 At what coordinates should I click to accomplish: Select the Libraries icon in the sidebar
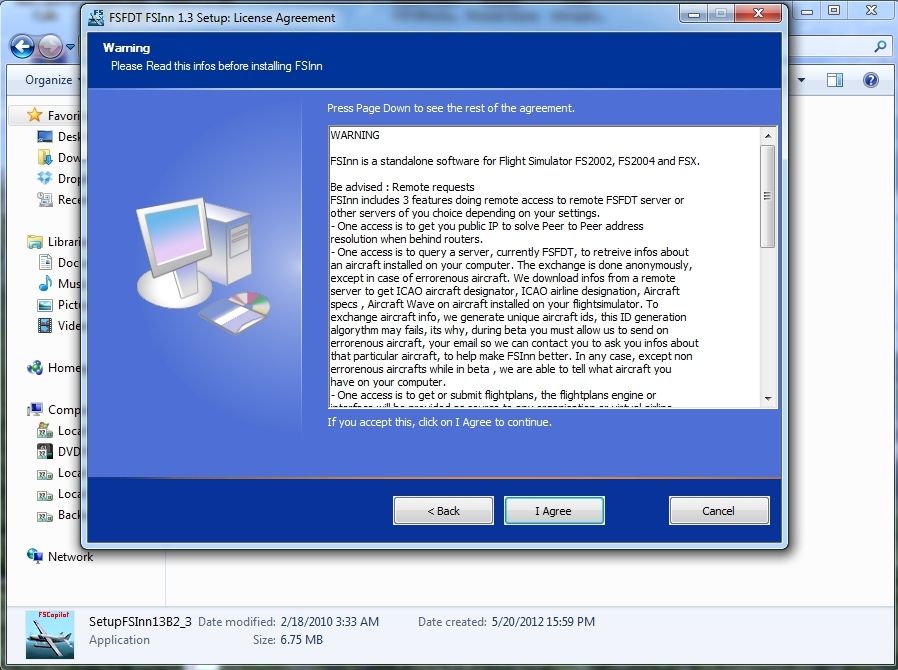(35, 242)
